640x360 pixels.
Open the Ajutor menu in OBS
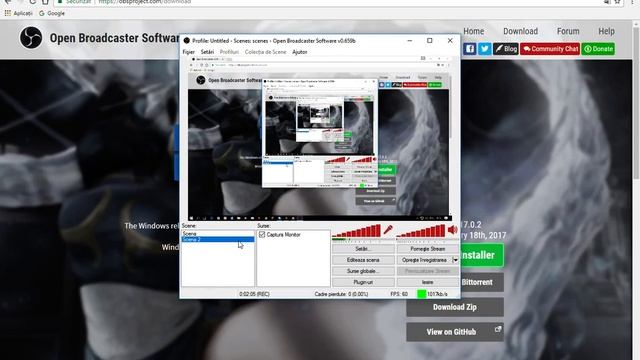coord(300,52)
